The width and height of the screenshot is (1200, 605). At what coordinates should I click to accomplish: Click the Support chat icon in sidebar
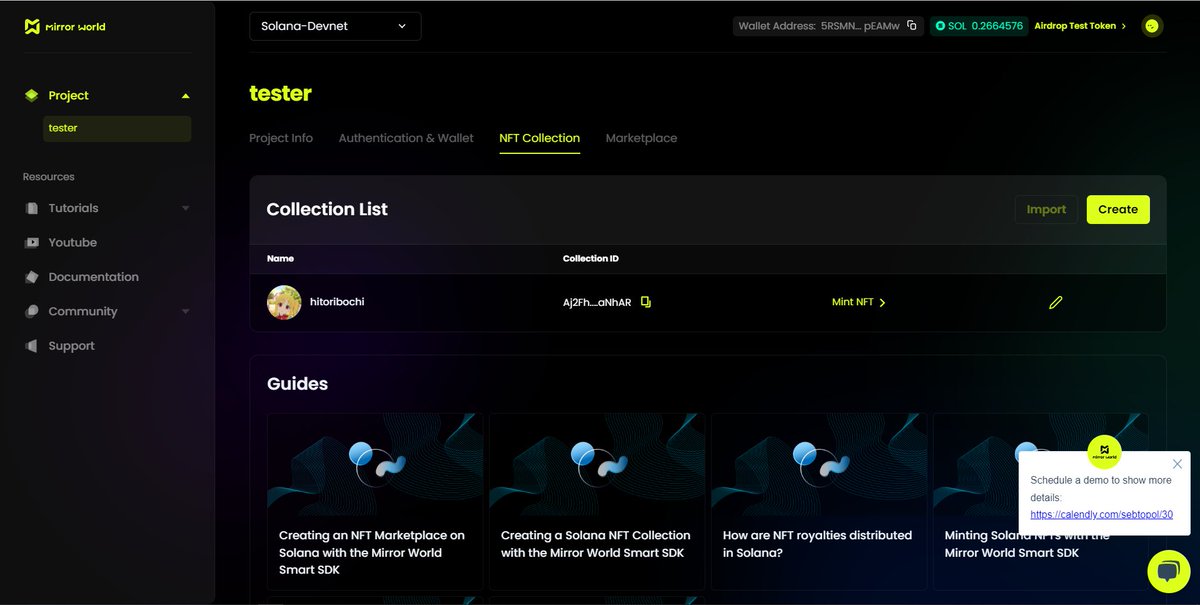pos(31,346)
